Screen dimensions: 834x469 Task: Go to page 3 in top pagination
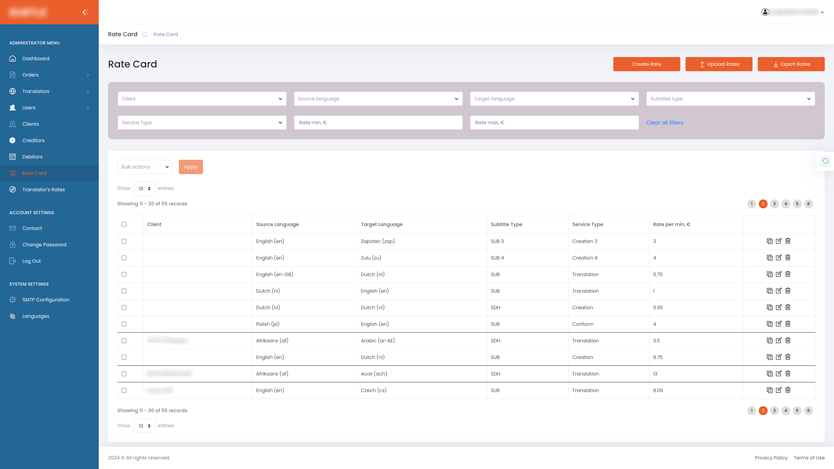click(774, 204)
